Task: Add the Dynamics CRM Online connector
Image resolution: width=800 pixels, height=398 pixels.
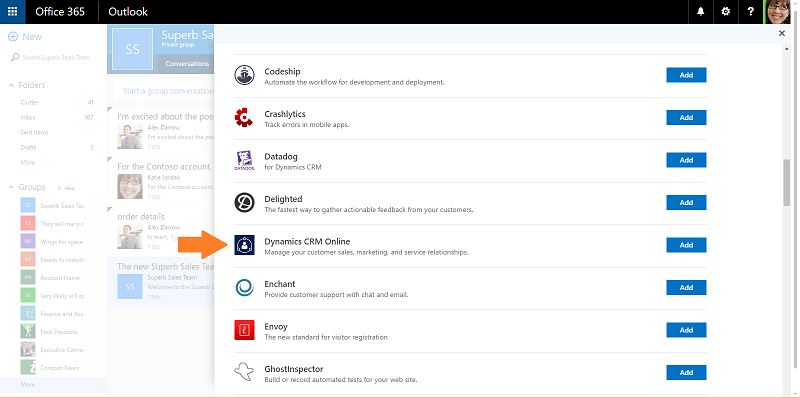Action: coord(686,245)
